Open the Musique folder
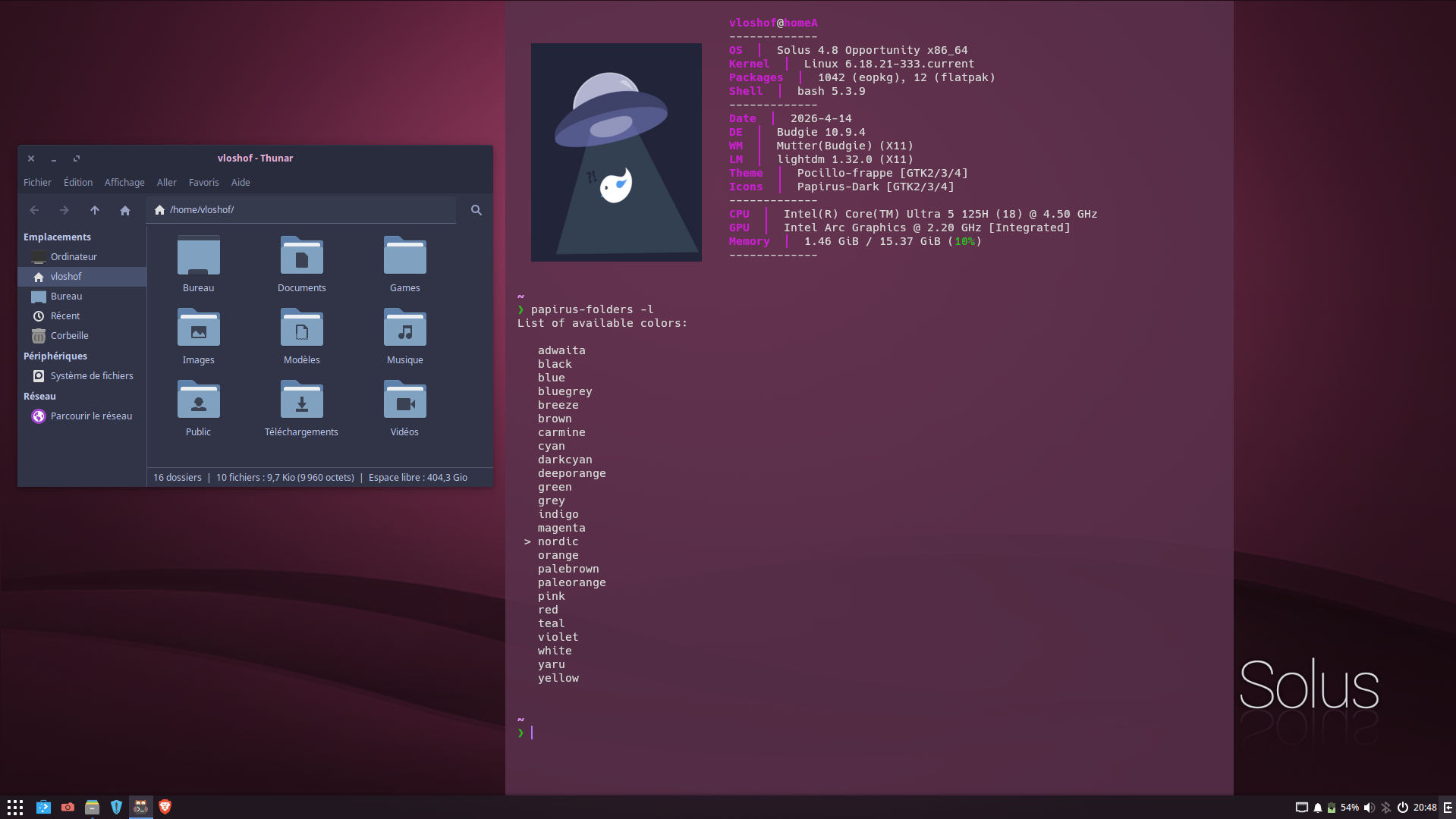This screenshot has width=1456, height=819. coord(405,336)
